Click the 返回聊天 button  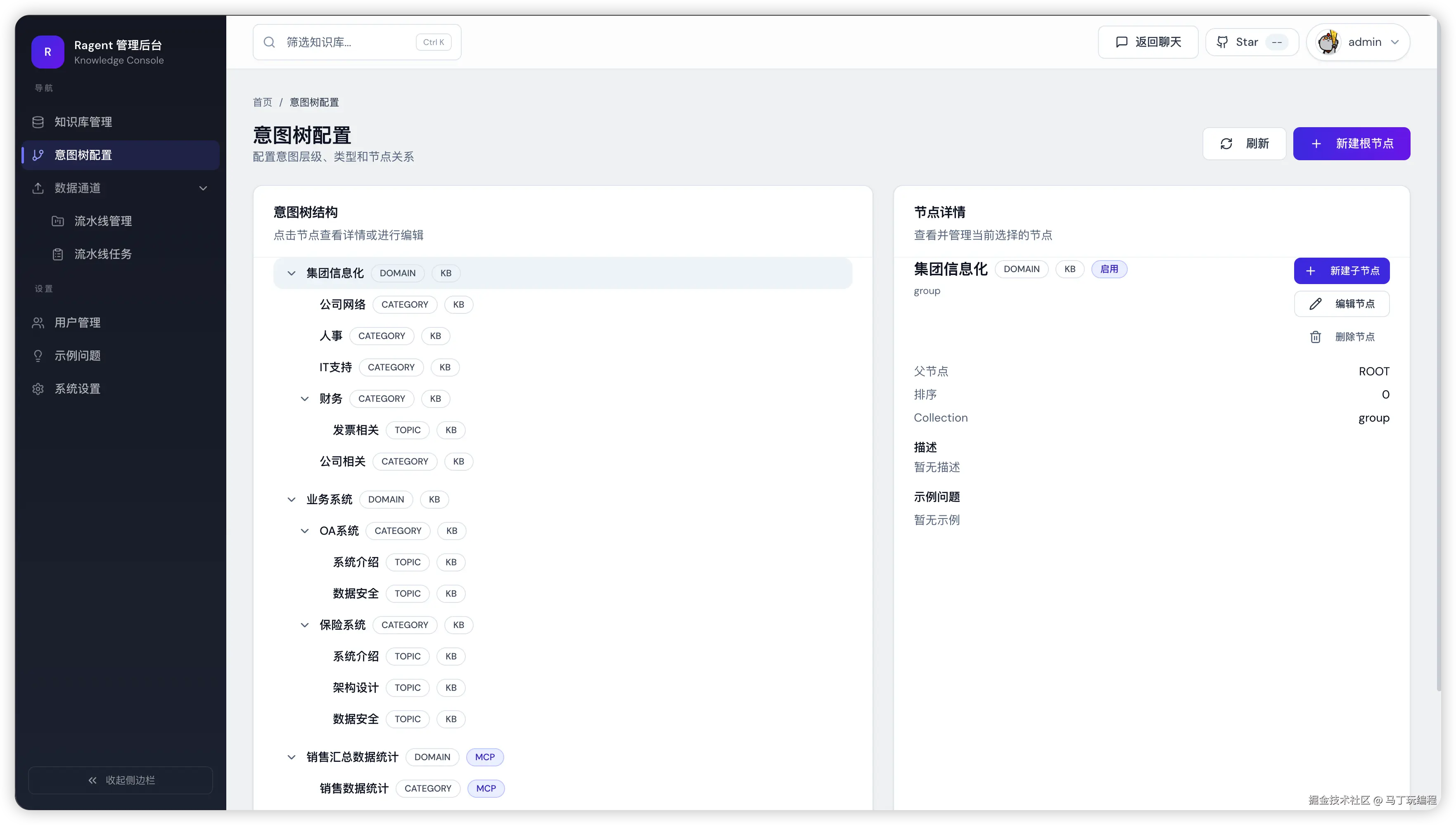1148,43
